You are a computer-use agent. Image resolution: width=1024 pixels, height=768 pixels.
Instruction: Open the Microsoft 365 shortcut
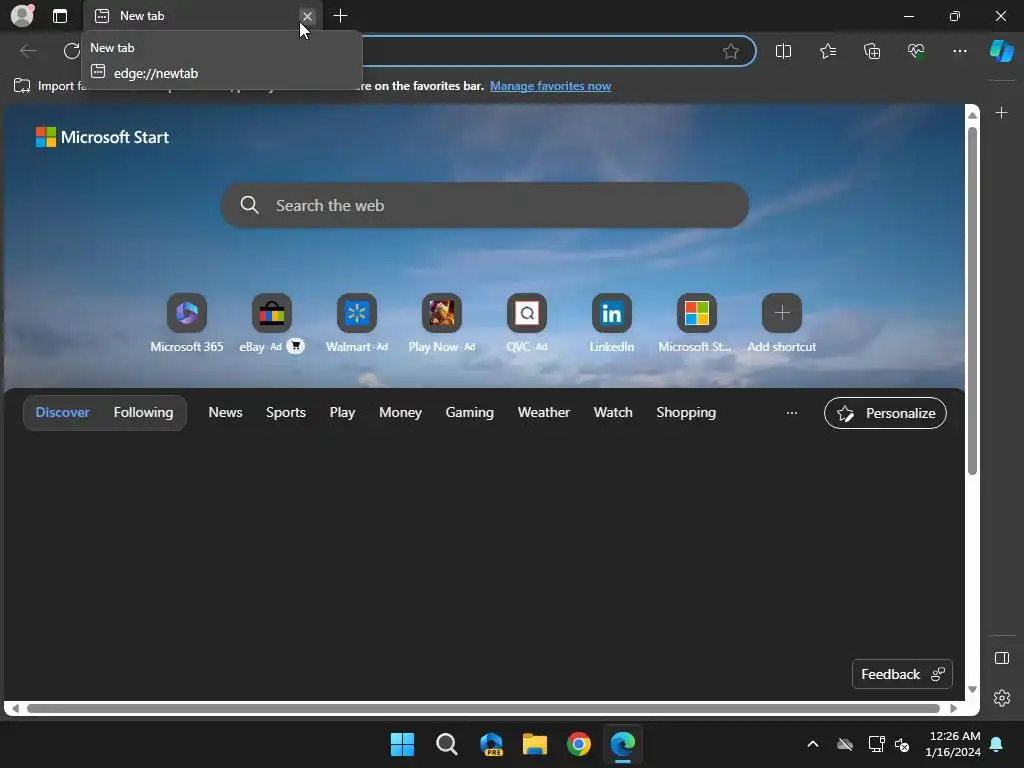tap(187, 323)
